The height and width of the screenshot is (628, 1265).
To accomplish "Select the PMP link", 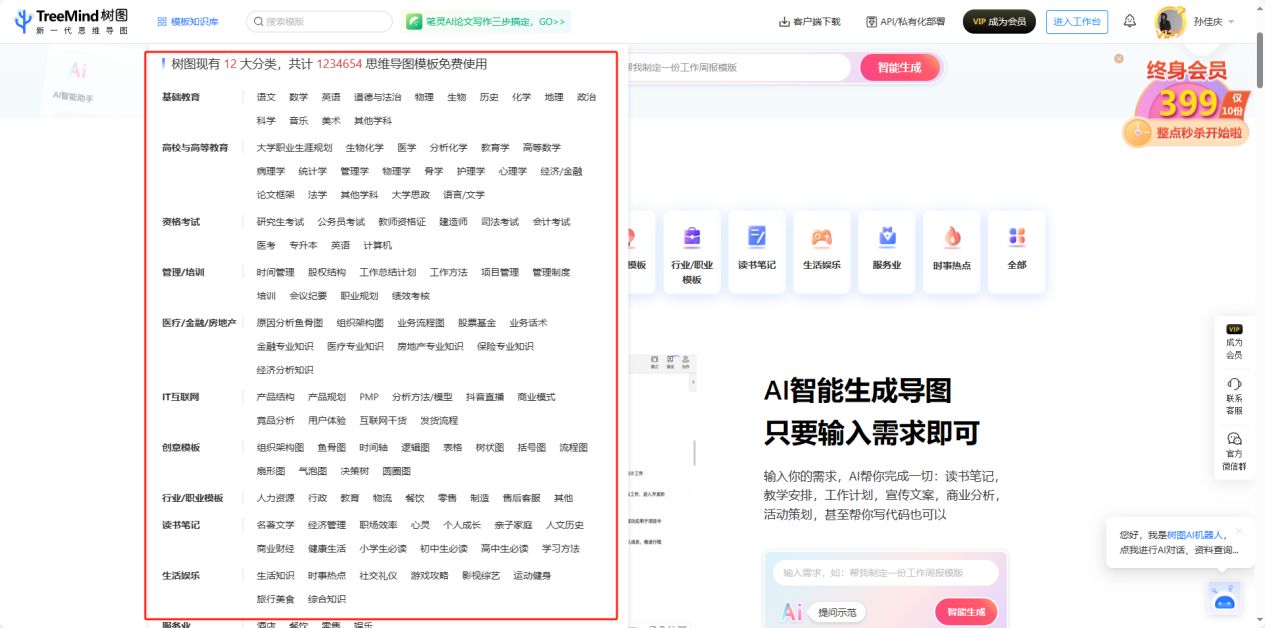I will click(369, 397).
